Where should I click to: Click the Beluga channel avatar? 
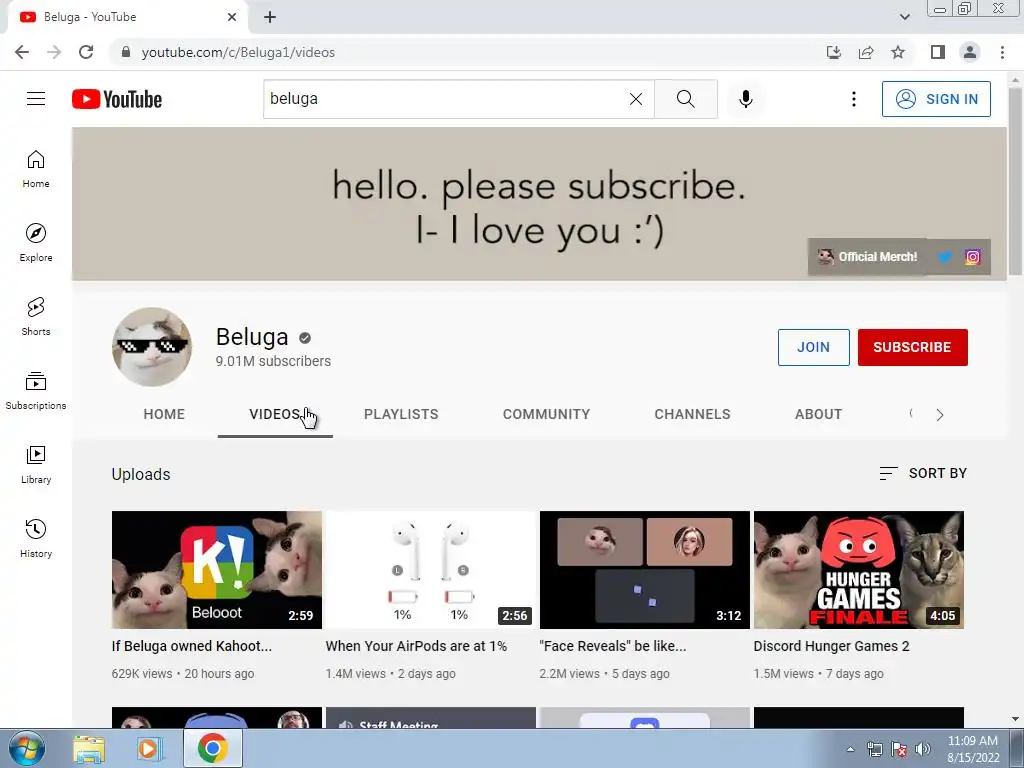tap(152, 347)
